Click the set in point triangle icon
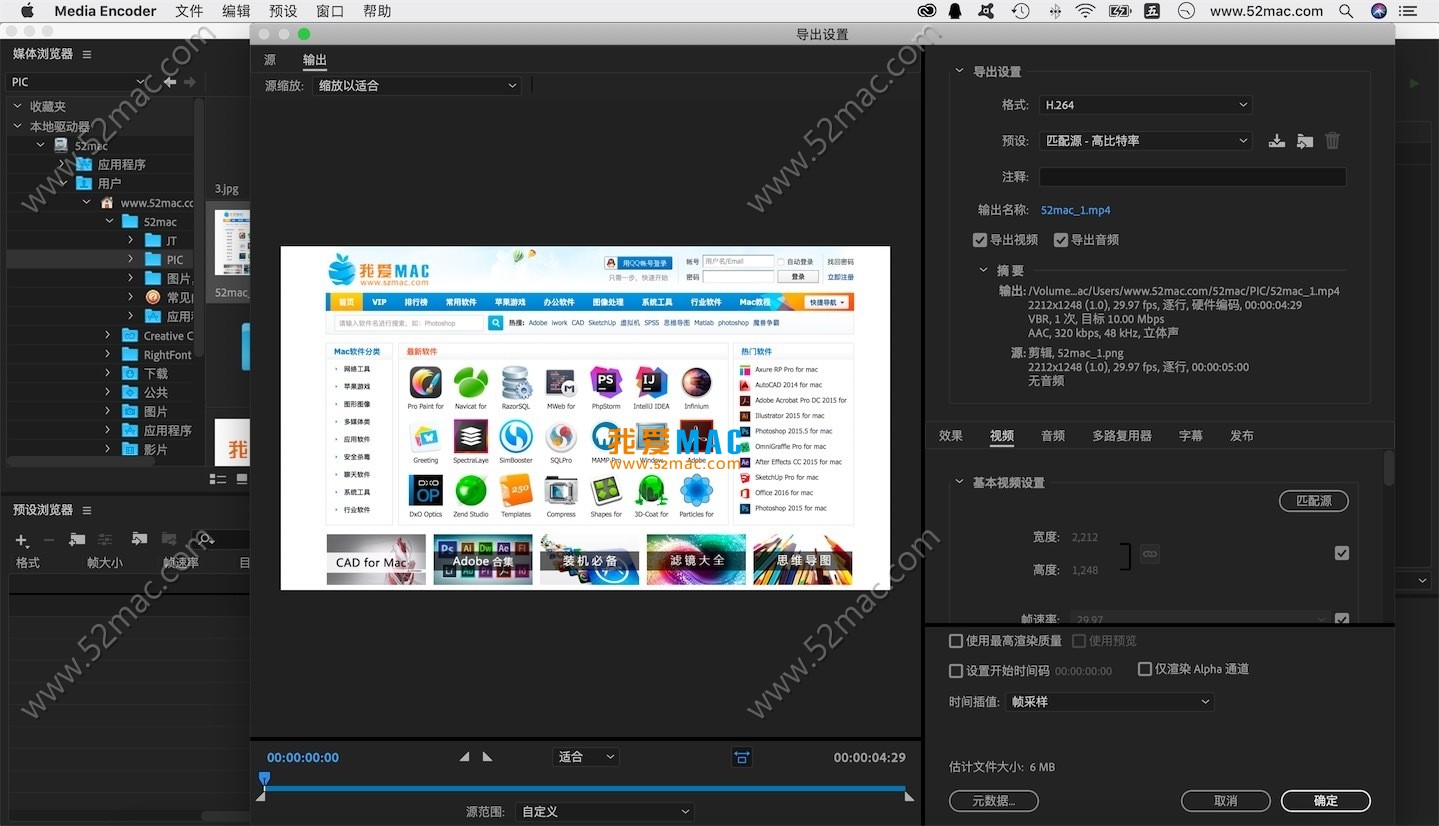Image resolution: width=1439 pixels, height=826 pixels. (x=464, y=757)
